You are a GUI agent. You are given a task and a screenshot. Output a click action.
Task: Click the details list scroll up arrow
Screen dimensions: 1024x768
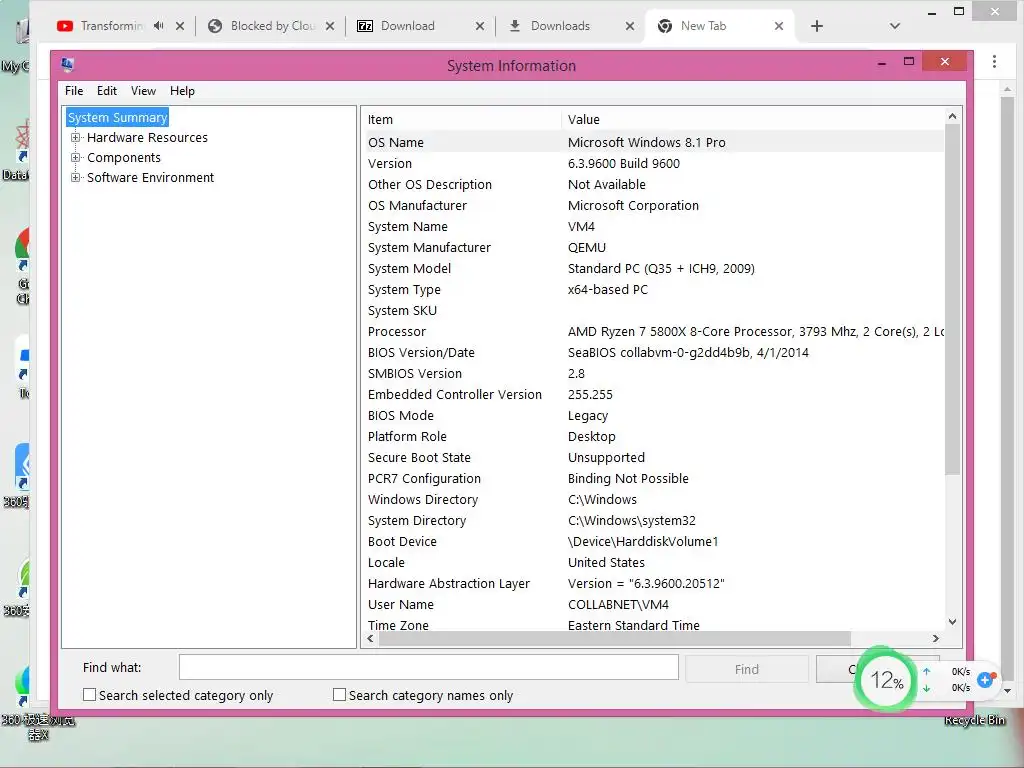pyautogui.click(x=952, y=116)
